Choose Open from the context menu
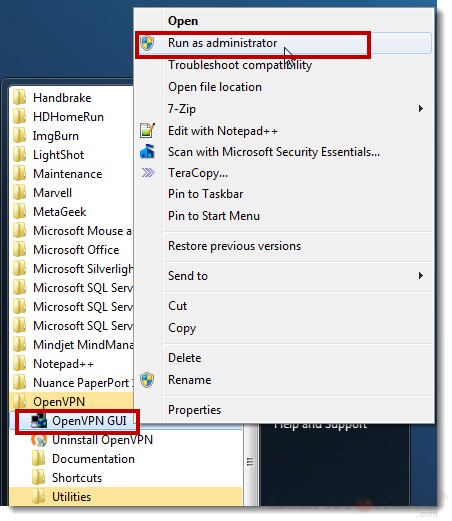The image size is (452, 521). tap(183, 21)
